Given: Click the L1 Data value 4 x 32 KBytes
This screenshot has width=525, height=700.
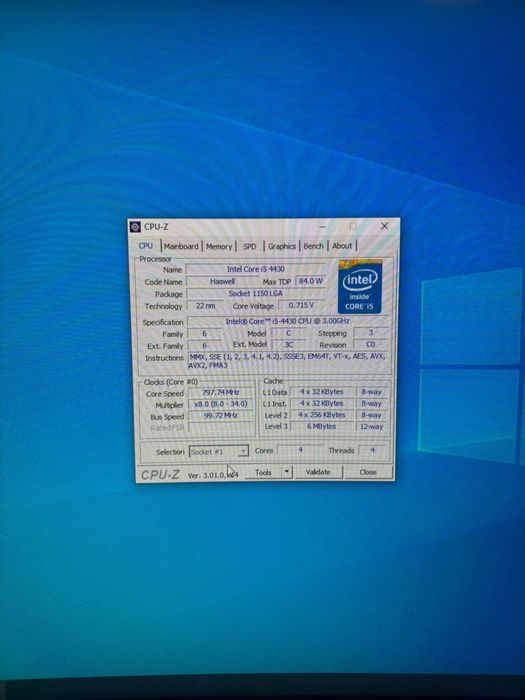Looking at the screenshot, I should pyautogui.click(x=322, y=392).
